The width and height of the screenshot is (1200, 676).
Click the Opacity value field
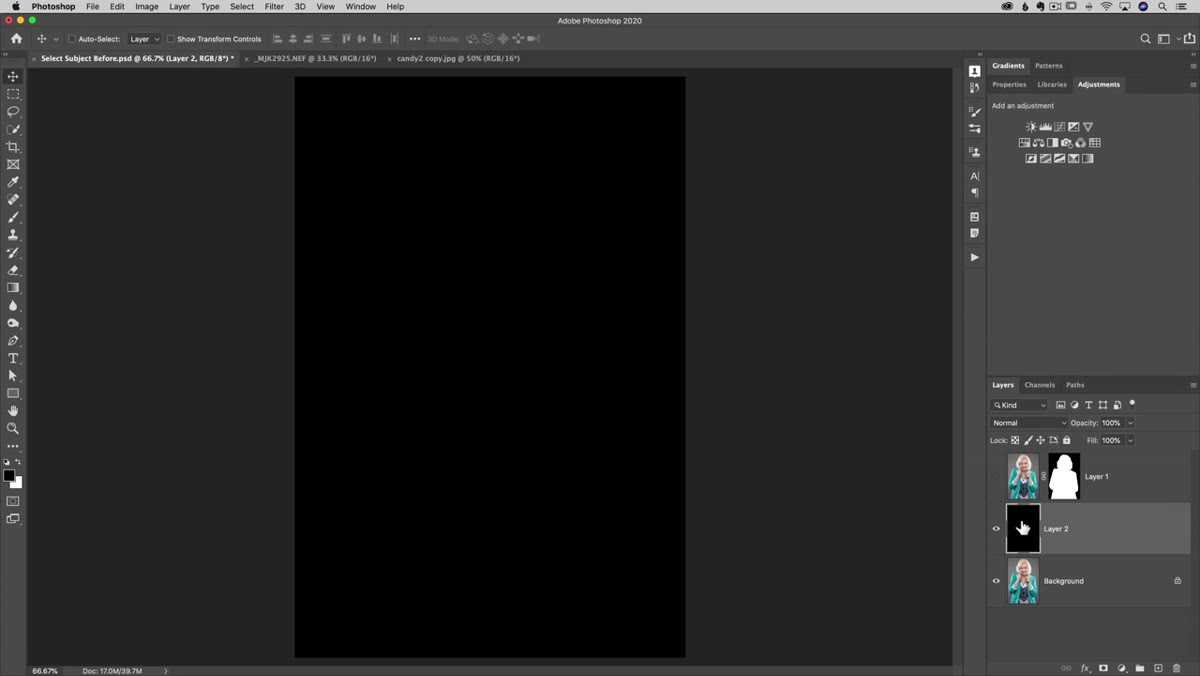(x=1112, y=423)
